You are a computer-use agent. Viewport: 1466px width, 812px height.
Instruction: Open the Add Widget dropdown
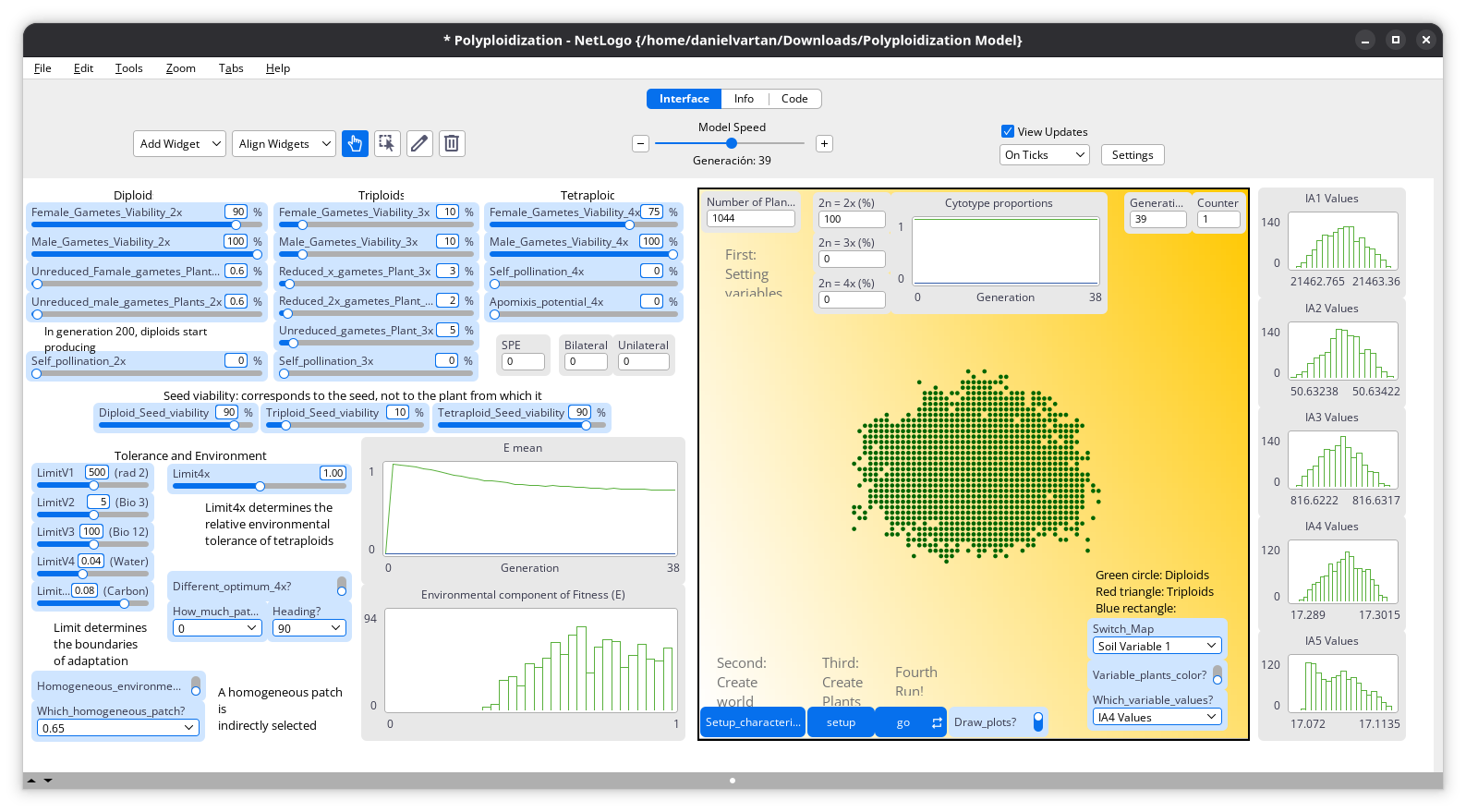[179, 143]
